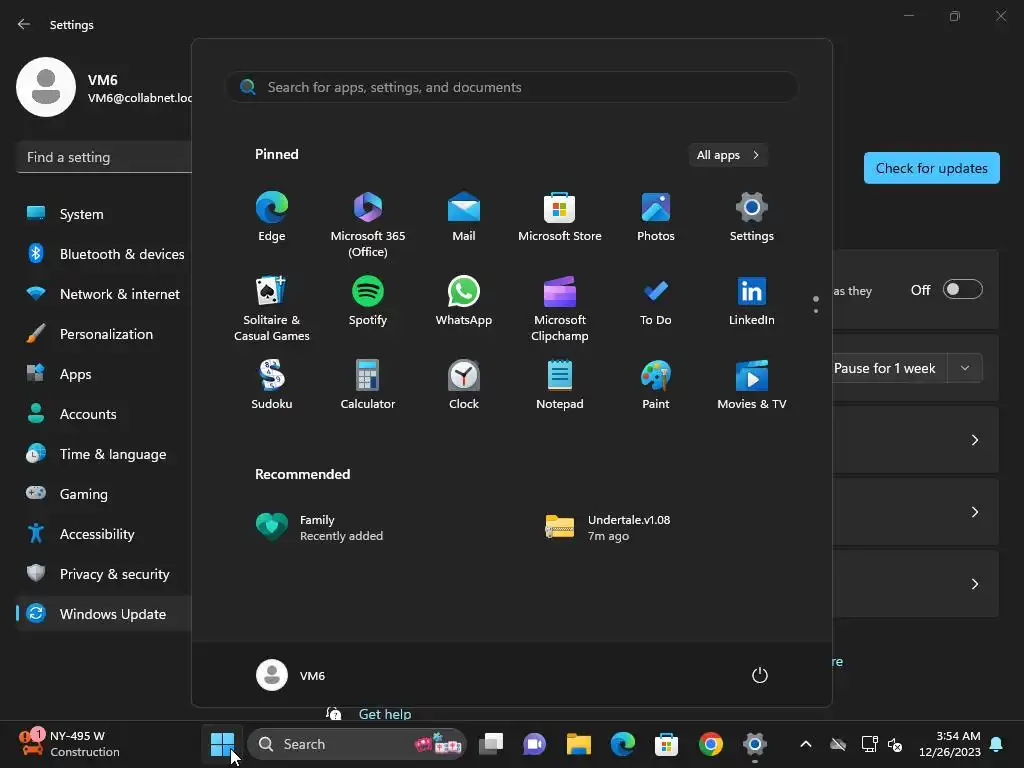This screenshot has width=1024, height=768.
Task: Go to next pinned apps page dot
Action: (x=816, y=311)
